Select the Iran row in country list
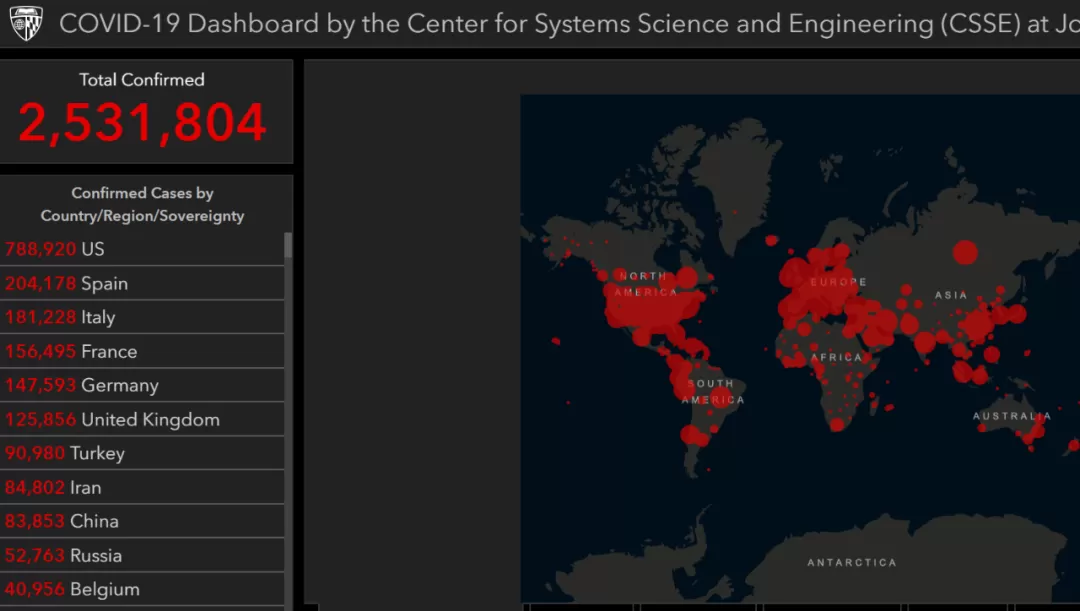Screen dimensions: 1080x611 142,487
